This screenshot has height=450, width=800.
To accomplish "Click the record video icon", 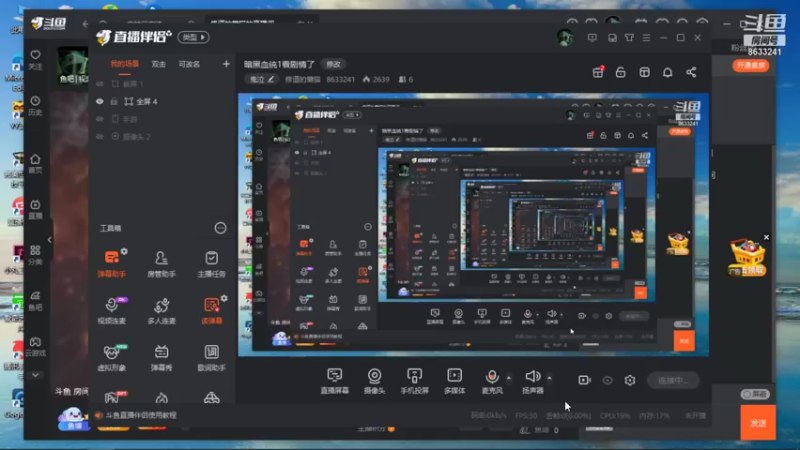I will click(584, 380).
